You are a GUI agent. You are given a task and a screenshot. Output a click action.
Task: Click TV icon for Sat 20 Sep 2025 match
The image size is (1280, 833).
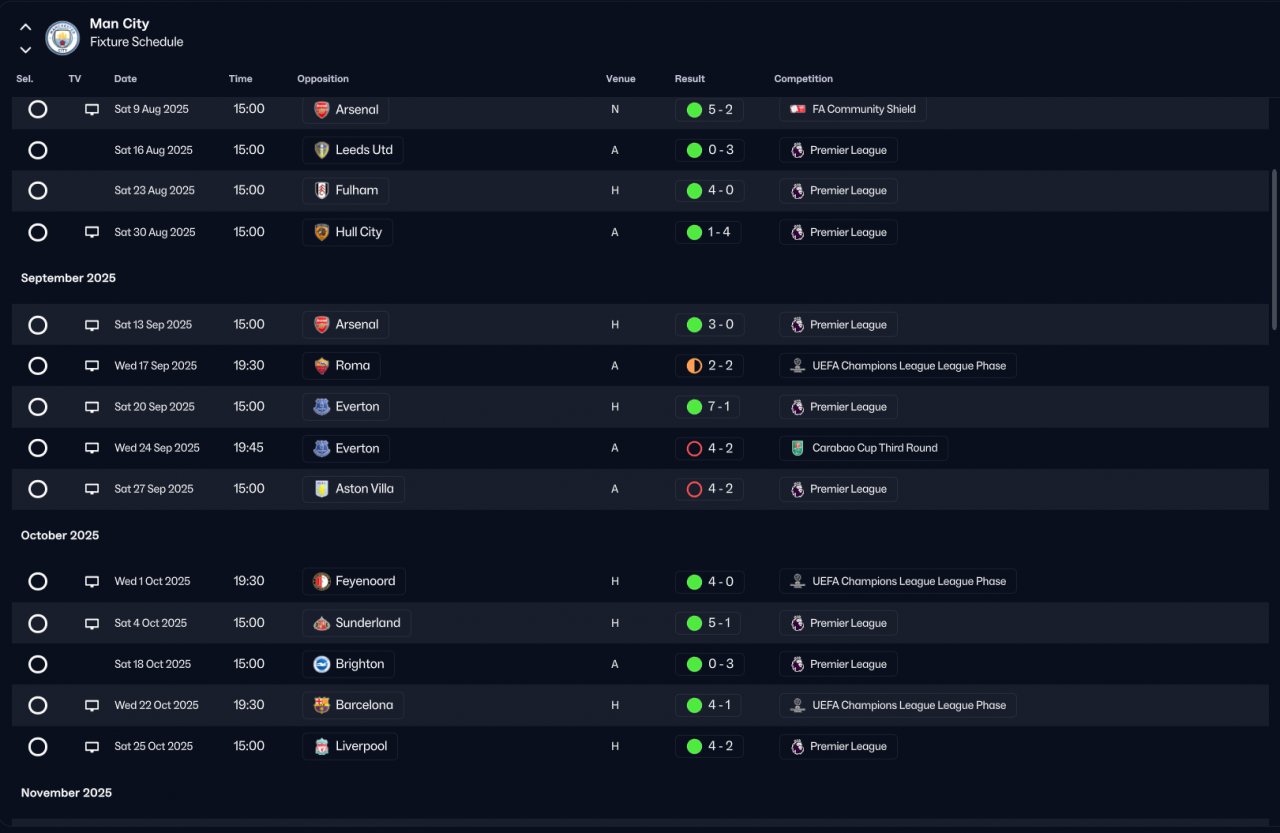pos(92,407)
